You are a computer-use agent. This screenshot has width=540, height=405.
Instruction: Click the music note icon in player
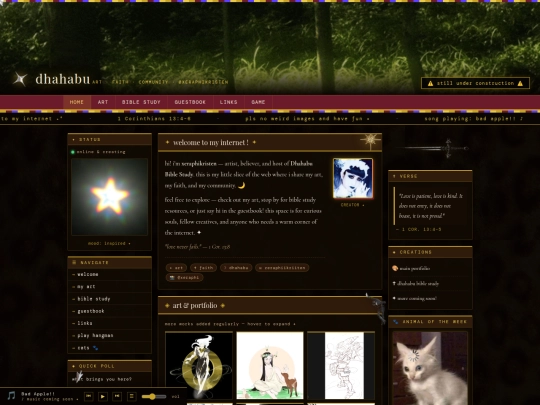(11, 396)
